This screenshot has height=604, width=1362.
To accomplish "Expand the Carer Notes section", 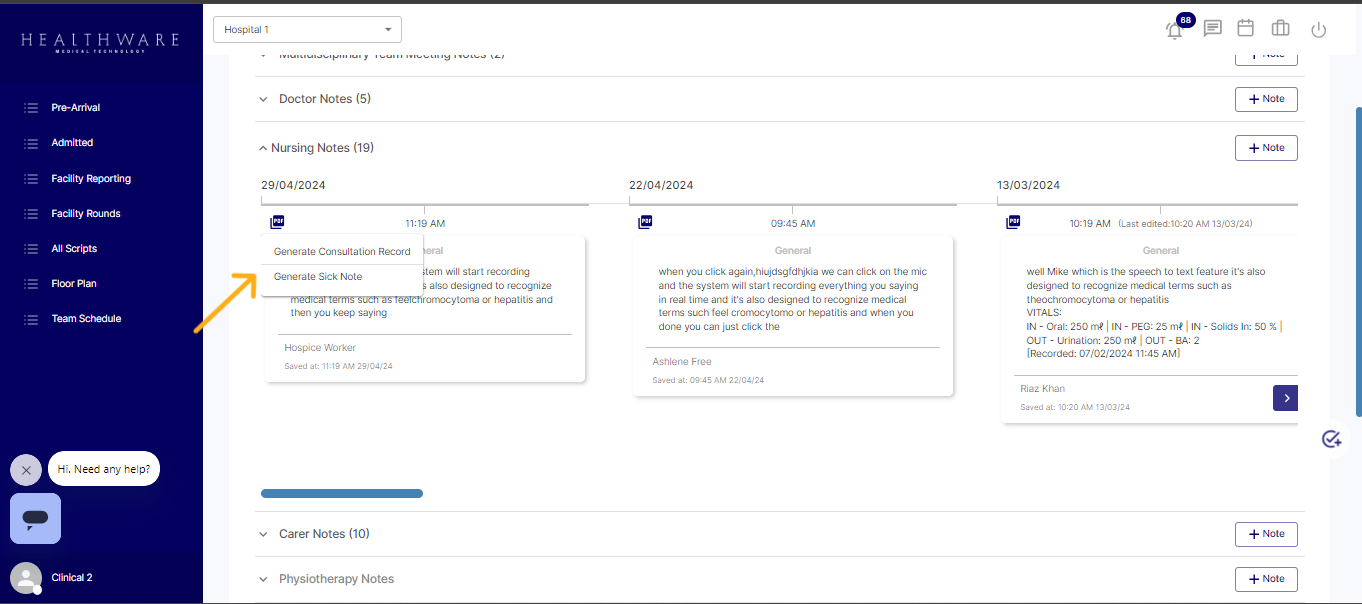I will pos(263,534).
